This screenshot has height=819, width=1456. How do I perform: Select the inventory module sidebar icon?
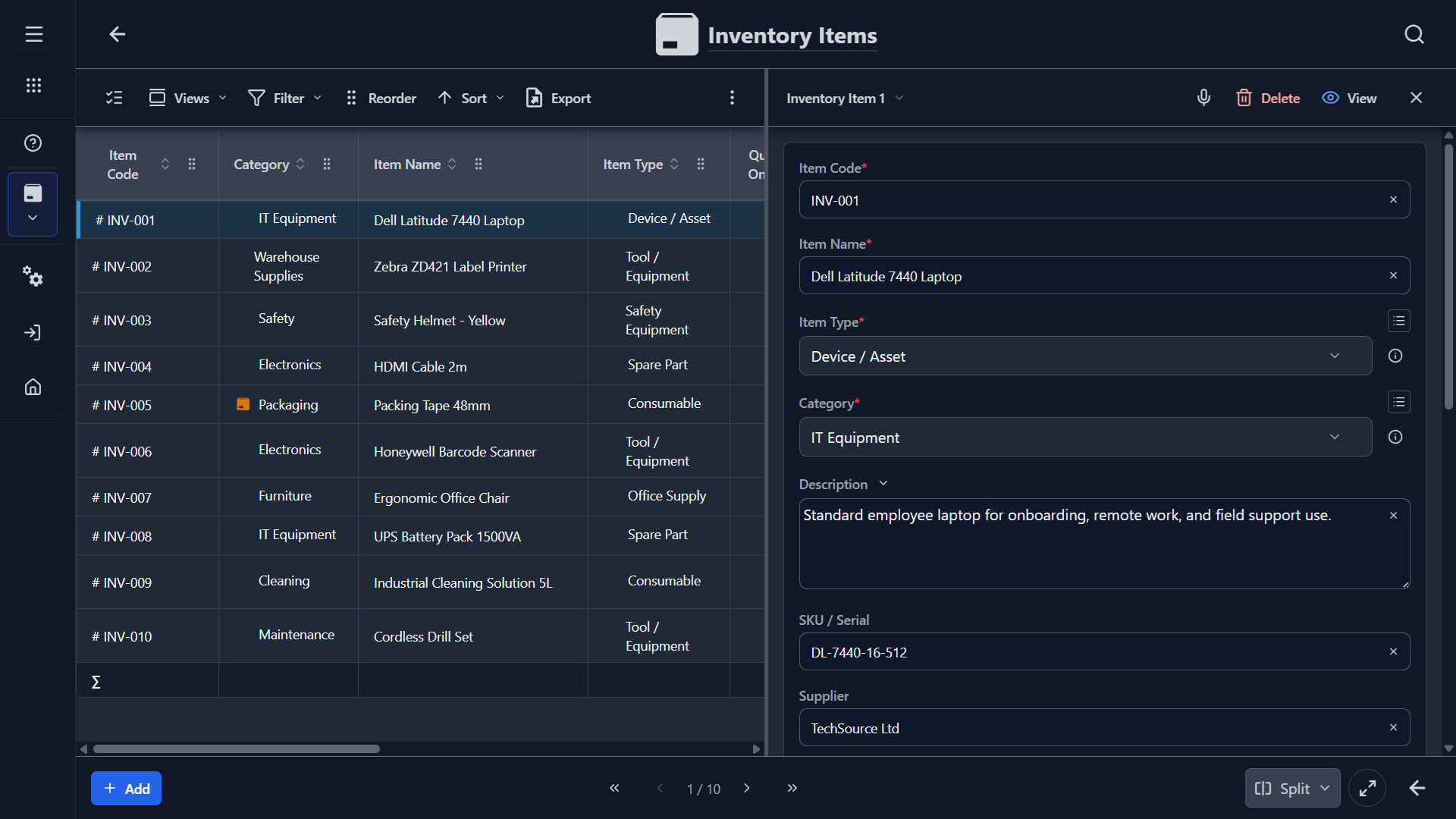(33, 193)
